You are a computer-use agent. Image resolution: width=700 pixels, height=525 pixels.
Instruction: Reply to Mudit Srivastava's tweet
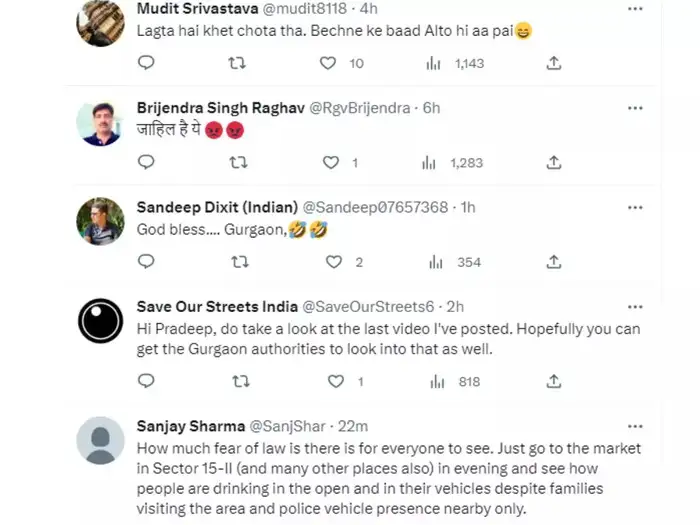tap(146, 63)
